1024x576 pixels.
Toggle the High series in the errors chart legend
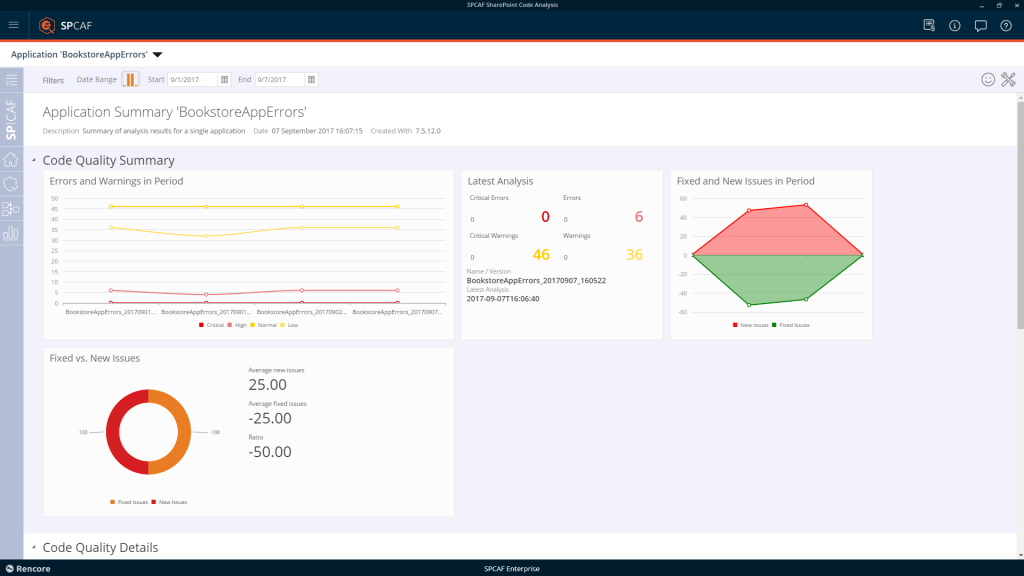237,325
